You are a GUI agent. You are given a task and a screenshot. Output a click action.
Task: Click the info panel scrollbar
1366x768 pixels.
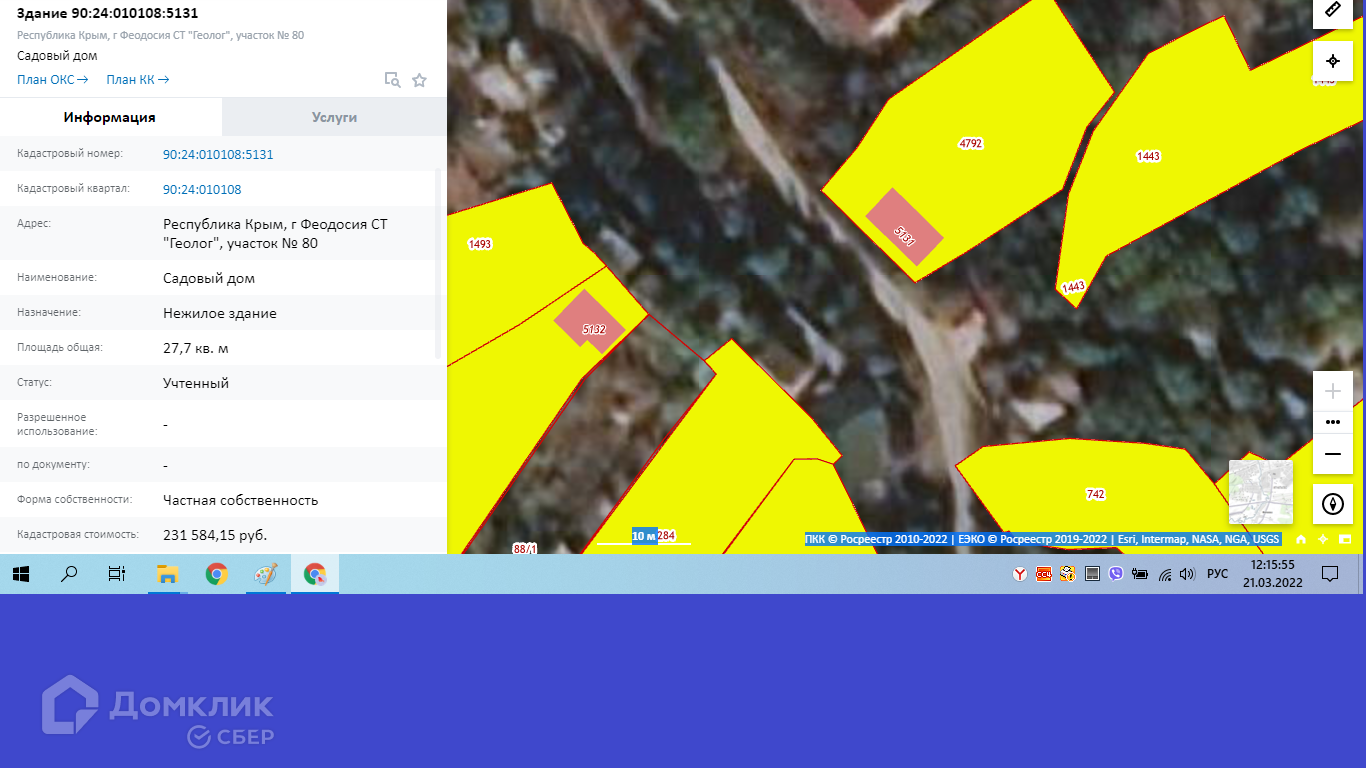437,263
